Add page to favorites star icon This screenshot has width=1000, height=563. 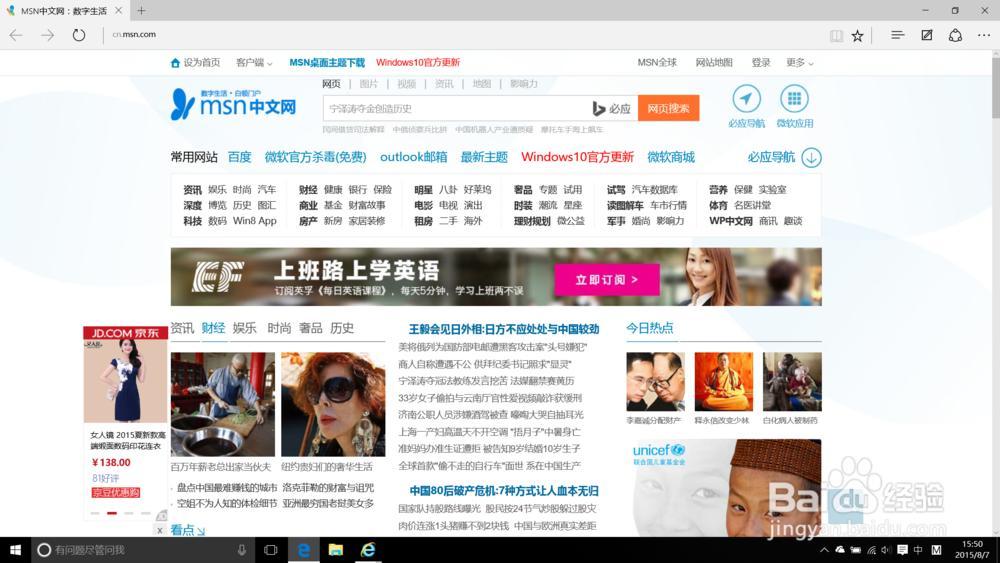(x=858, y=36)
